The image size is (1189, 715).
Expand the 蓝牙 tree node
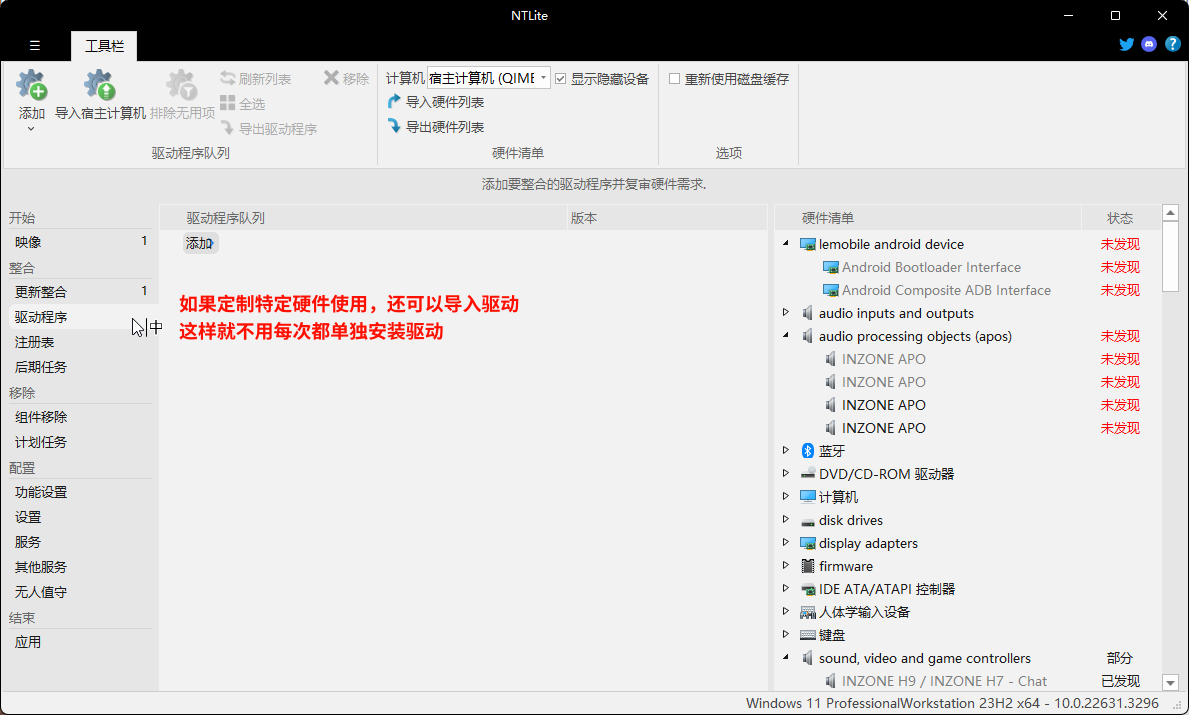[786, 450]
